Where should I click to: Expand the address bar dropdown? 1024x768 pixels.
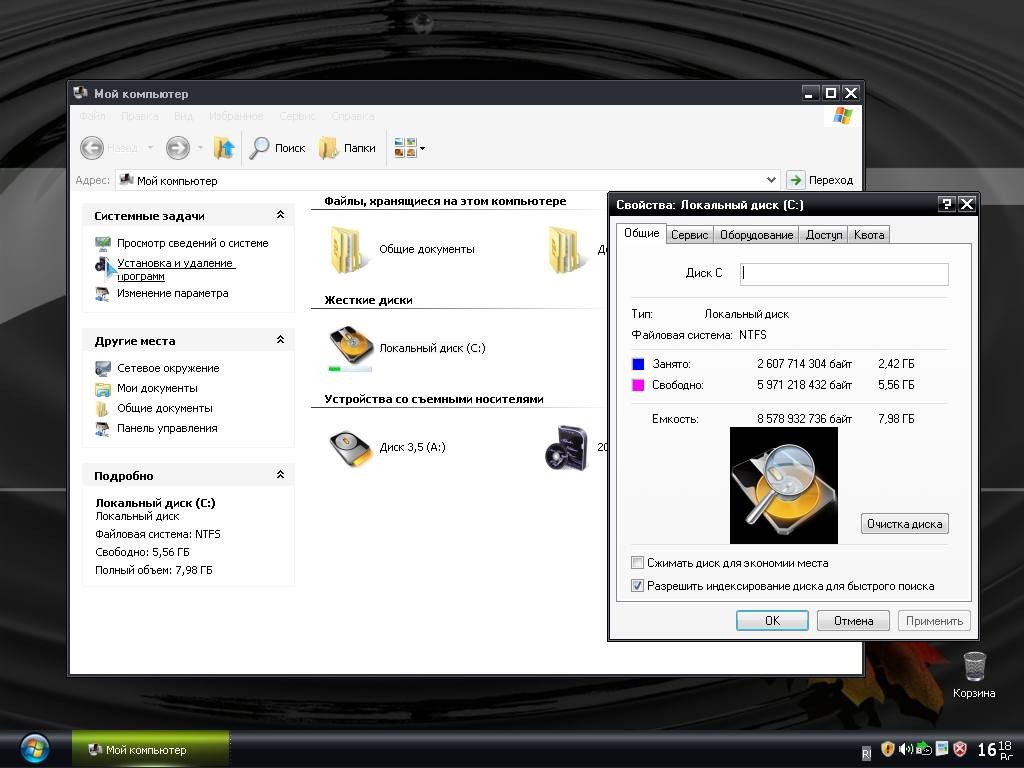(x=771, y=180)
